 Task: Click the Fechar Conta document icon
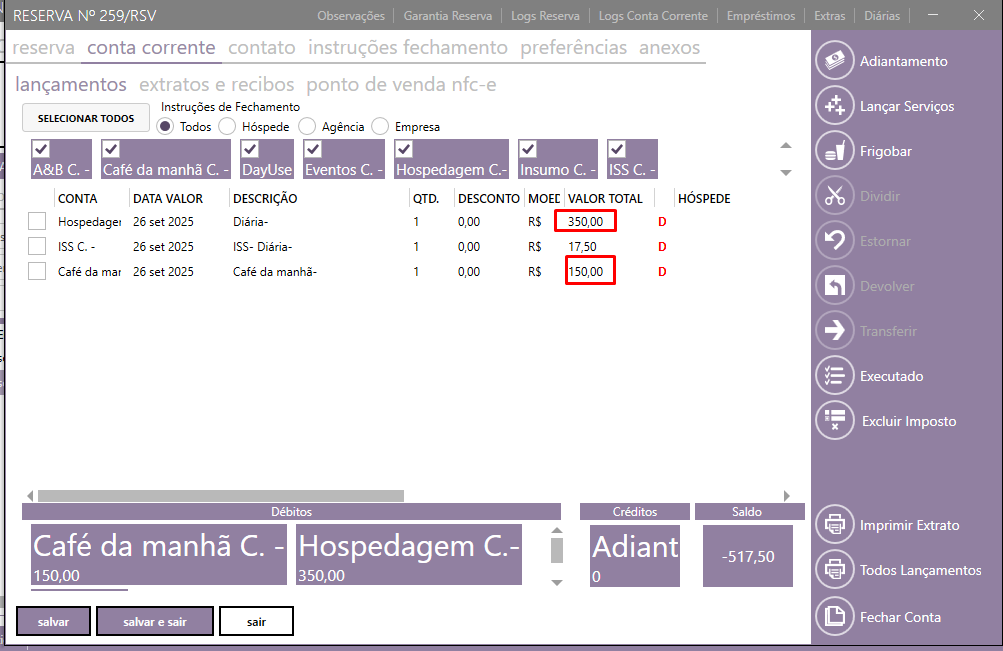(x=834, y=617)
